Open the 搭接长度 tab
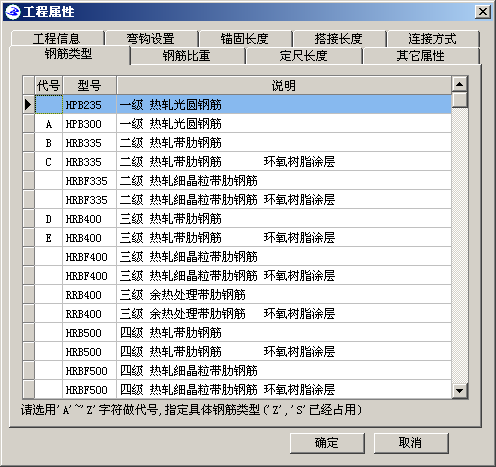This screenshot has height=467, width=496. point(339,39)
